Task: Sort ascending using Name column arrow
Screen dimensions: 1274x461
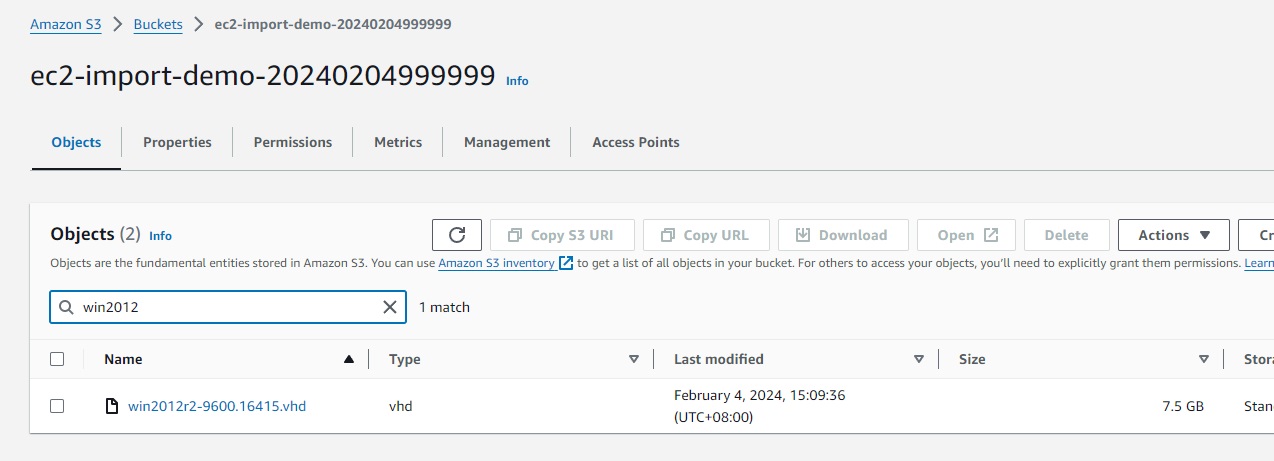Action: click(x=348, y=359)
